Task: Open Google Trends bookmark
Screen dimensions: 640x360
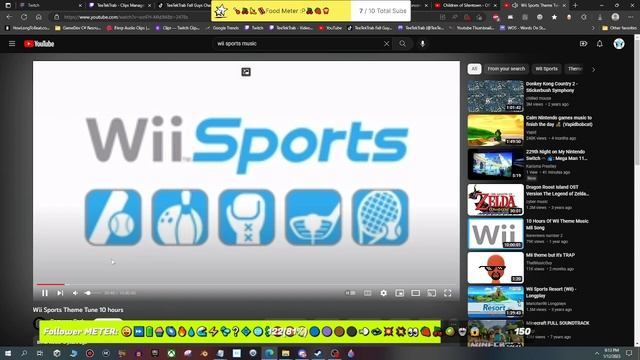Action: 222,28
